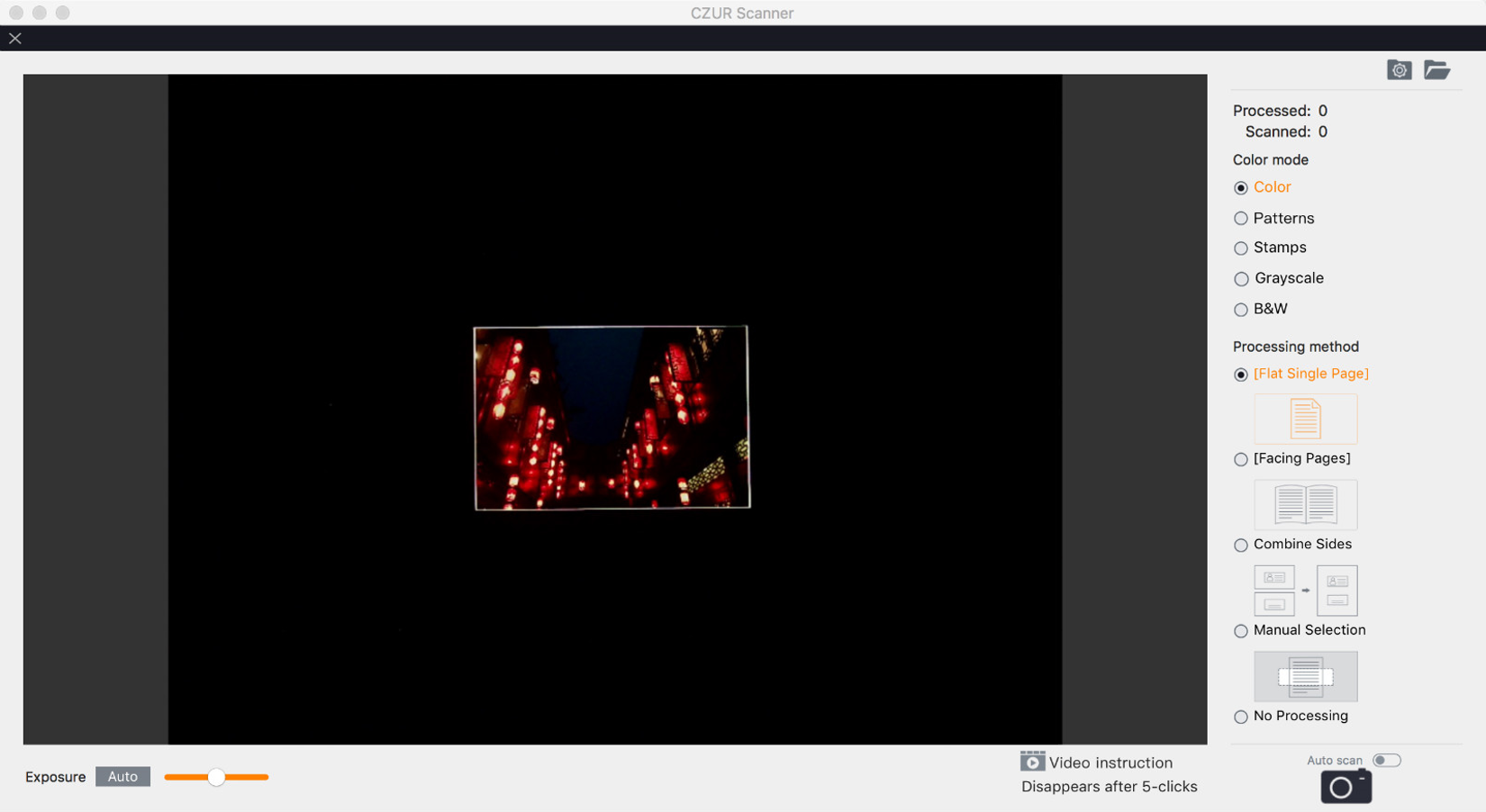The image size is (1486, 812).
Task: Click the macOS minimize window button
Action: (x=40, y=13)
